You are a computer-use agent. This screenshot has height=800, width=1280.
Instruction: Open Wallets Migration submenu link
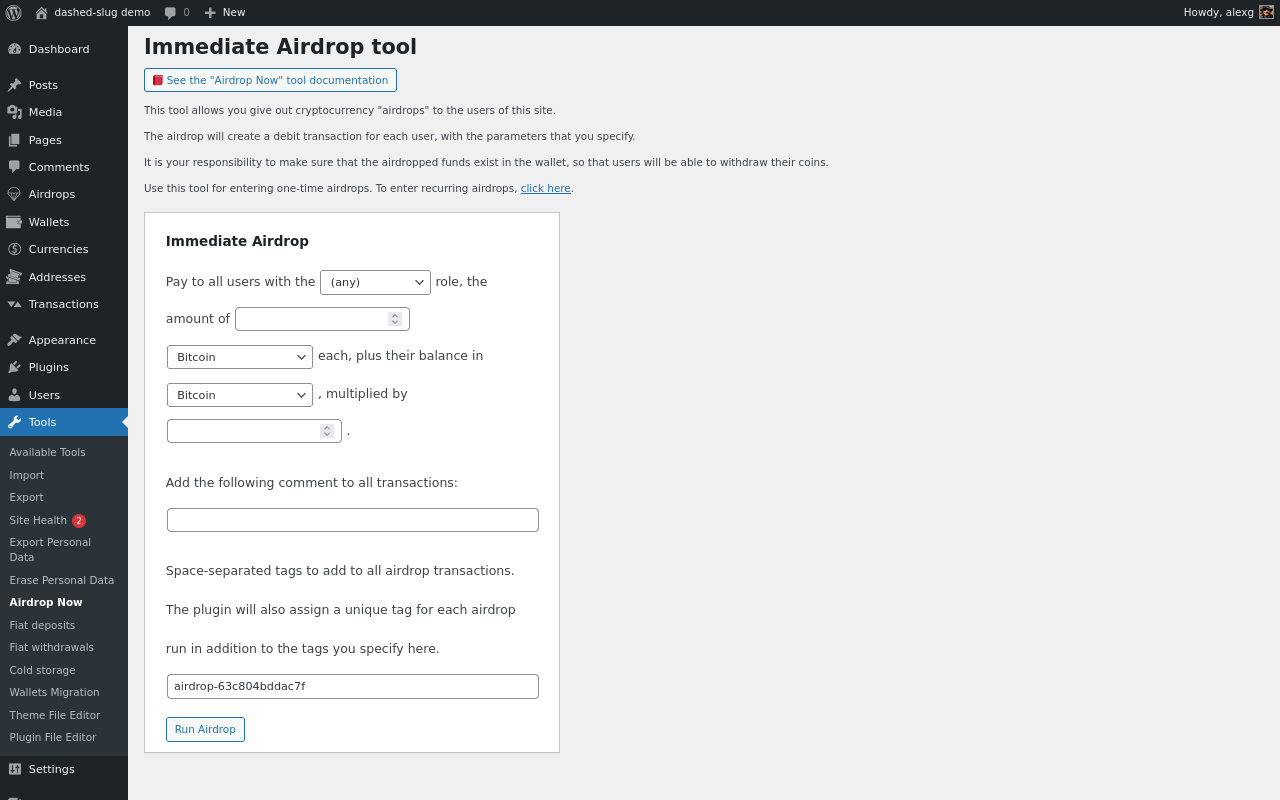pos(54,693)
